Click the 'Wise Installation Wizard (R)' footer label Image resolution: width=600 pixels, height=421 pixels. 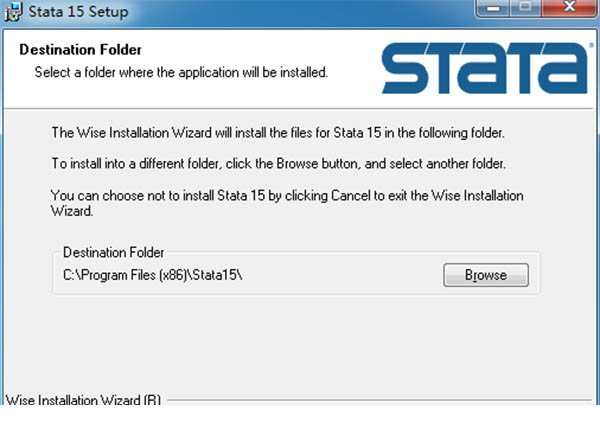click(83, 400)
